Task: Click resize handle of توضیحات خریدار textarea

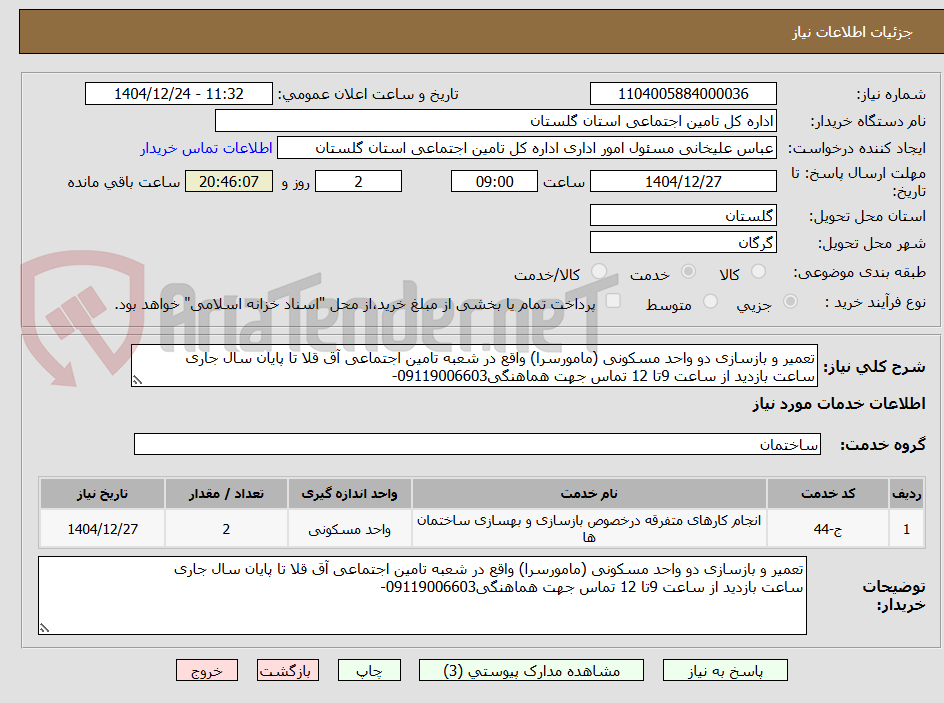Action: (x=44, y=628)
